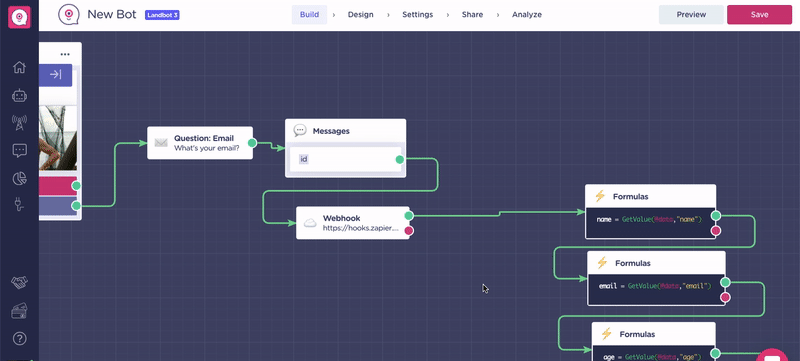Viewport: 800px width, 361px height.
Task: Click the hooks.zapier URL text on Webhook
Action: [x=361, y=228]
